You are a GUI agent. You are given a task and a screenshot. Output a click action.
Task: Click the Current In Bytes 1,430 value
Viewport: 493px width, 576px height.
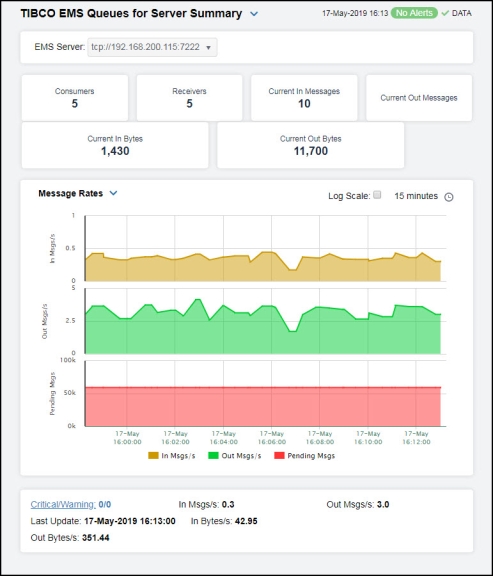(115, 151)
